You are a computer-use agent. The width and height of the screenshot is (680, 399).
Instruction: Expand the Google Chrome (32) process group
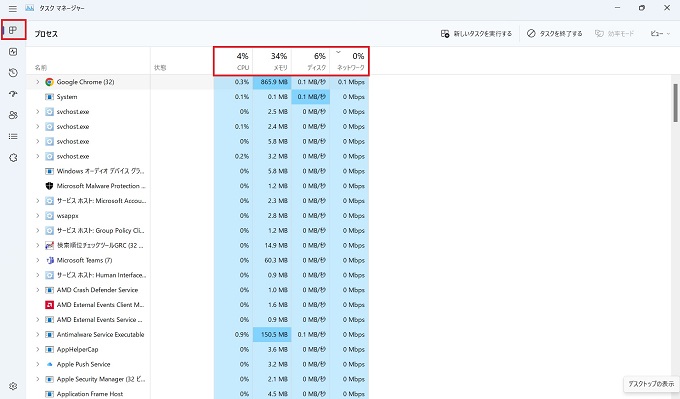[37, 82]
